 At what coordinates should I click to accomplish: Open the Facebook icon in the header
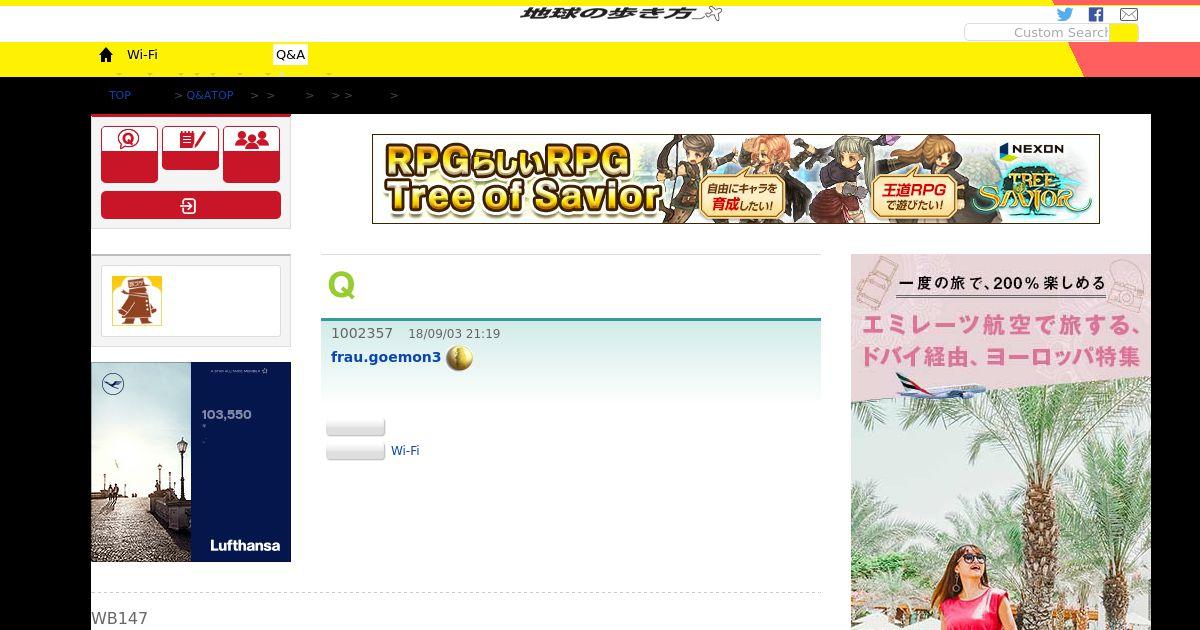1096,14
